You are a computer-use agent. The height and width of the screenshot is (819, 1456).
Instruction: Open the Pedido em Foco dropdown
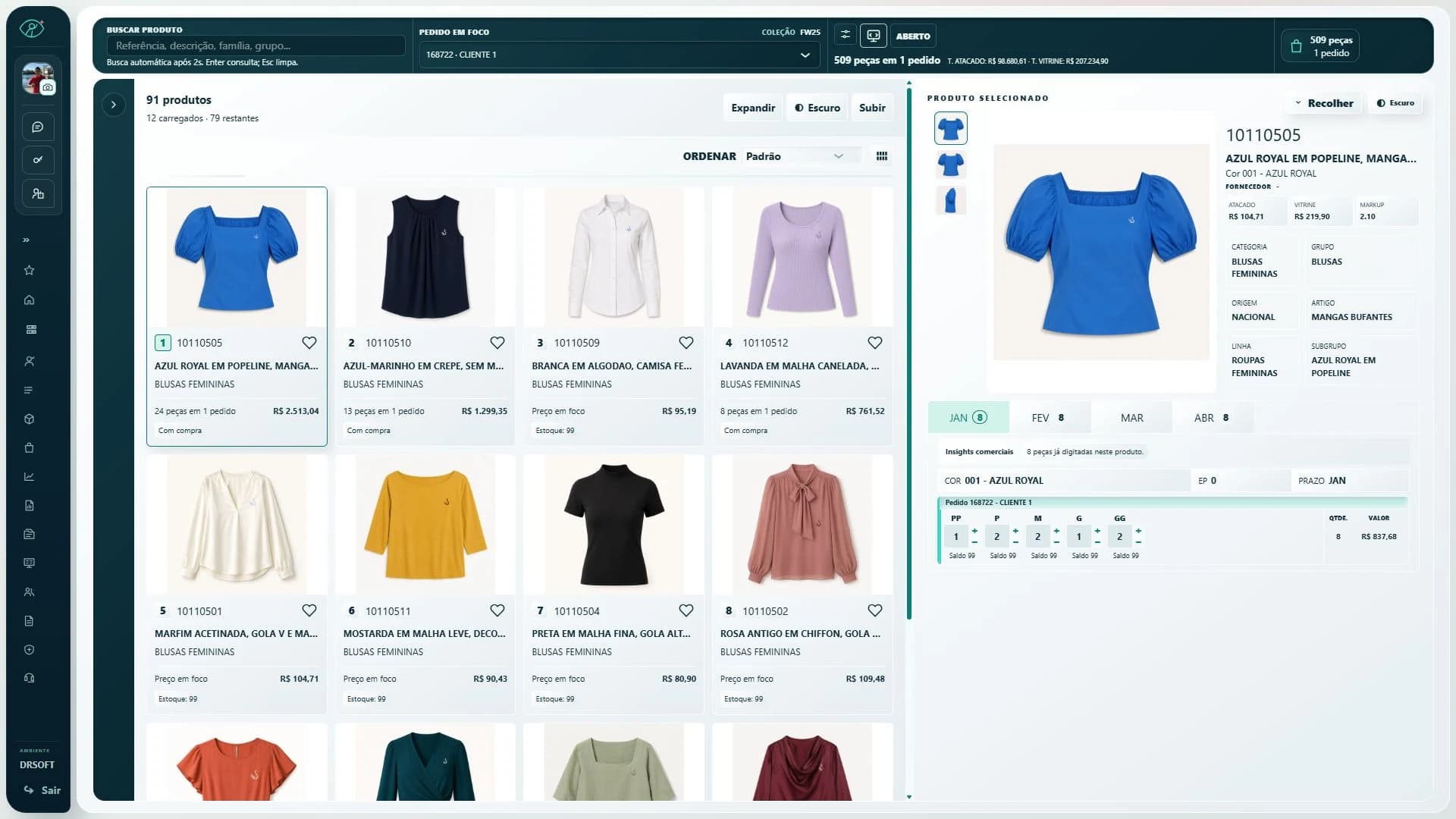tap(619, 55)
